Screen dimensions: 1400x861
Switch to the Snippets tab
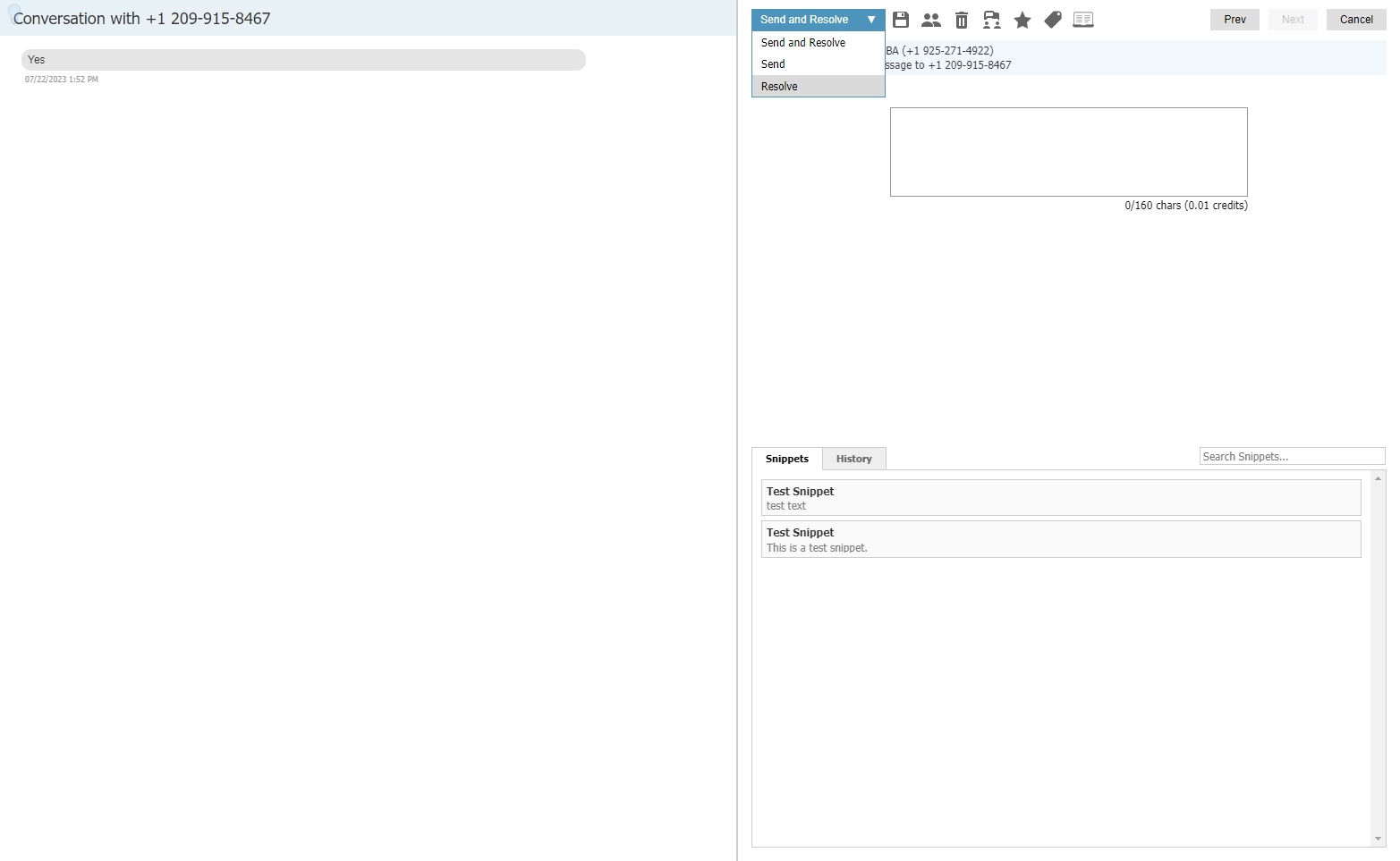(x=787, y=459)
